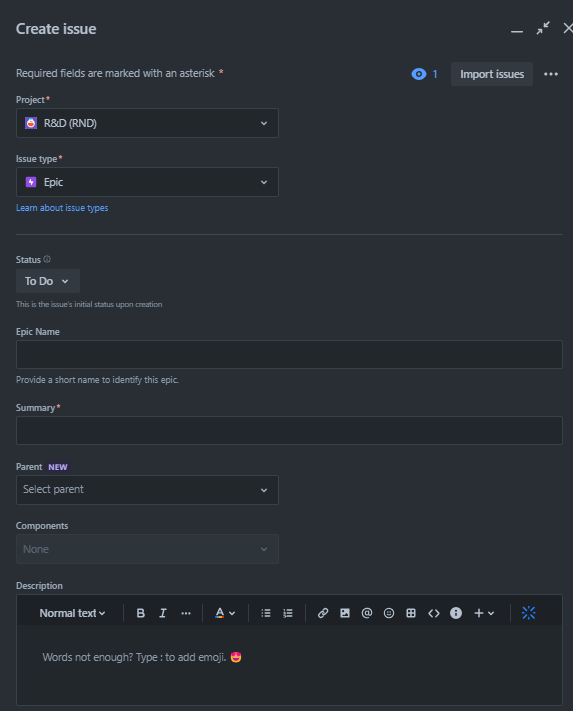Toggle the Create issue dialog size with the arrows icon
The width and height of the screenshot is (573, 711).
click(x=543, y=28)
